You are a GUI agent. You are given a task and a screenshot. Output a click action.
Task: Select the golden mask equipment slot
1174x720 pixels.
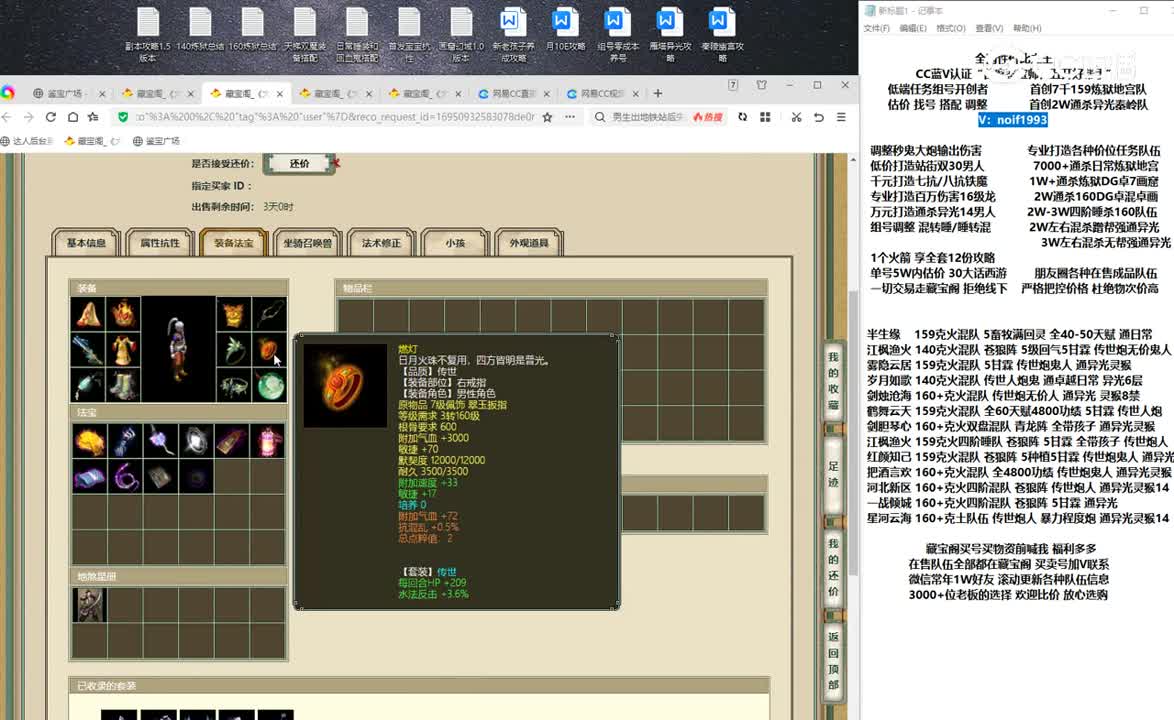tap(234, 314)
